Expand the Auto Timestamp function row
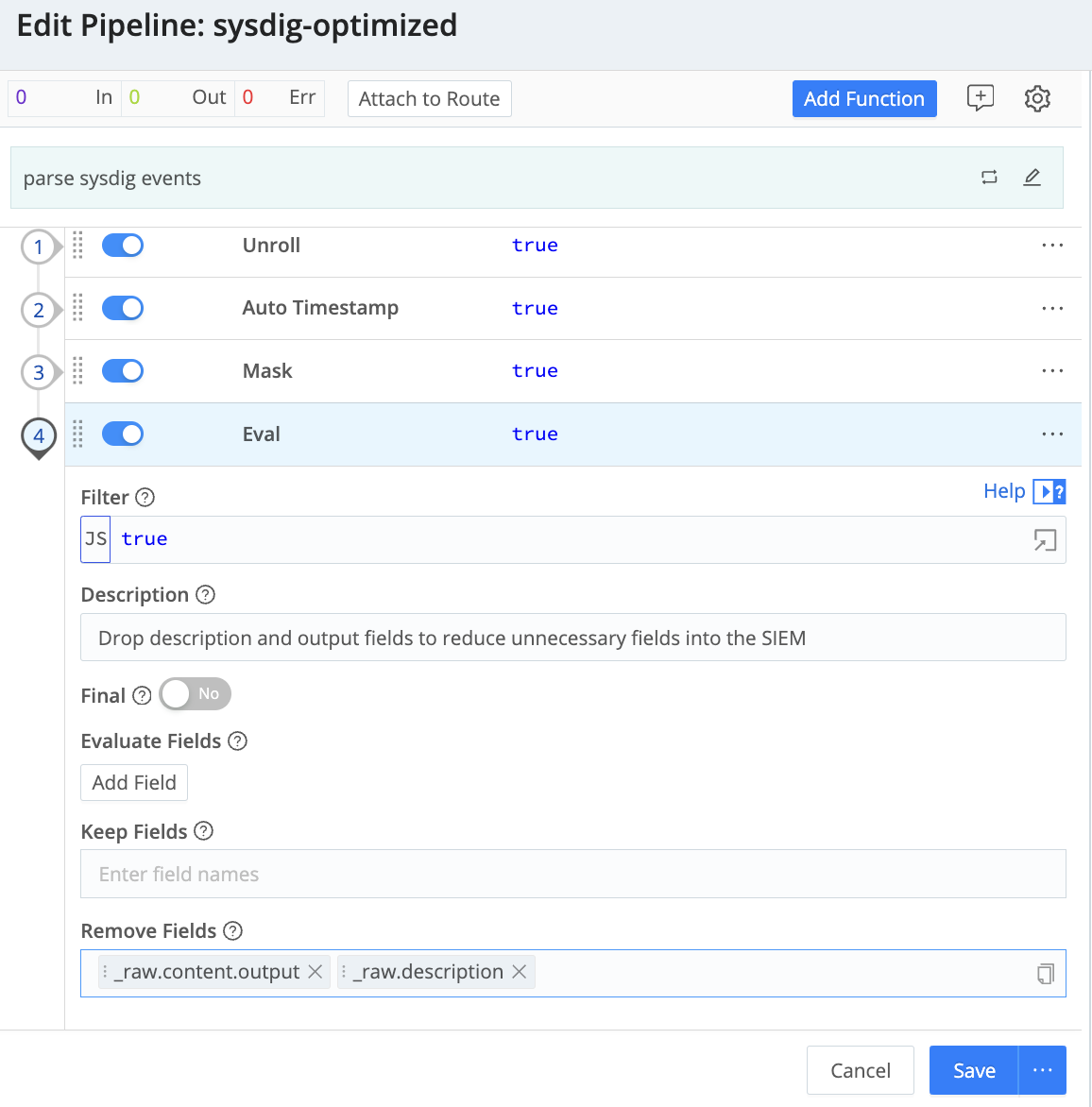1092x1107 pixels. coord(572,309)
